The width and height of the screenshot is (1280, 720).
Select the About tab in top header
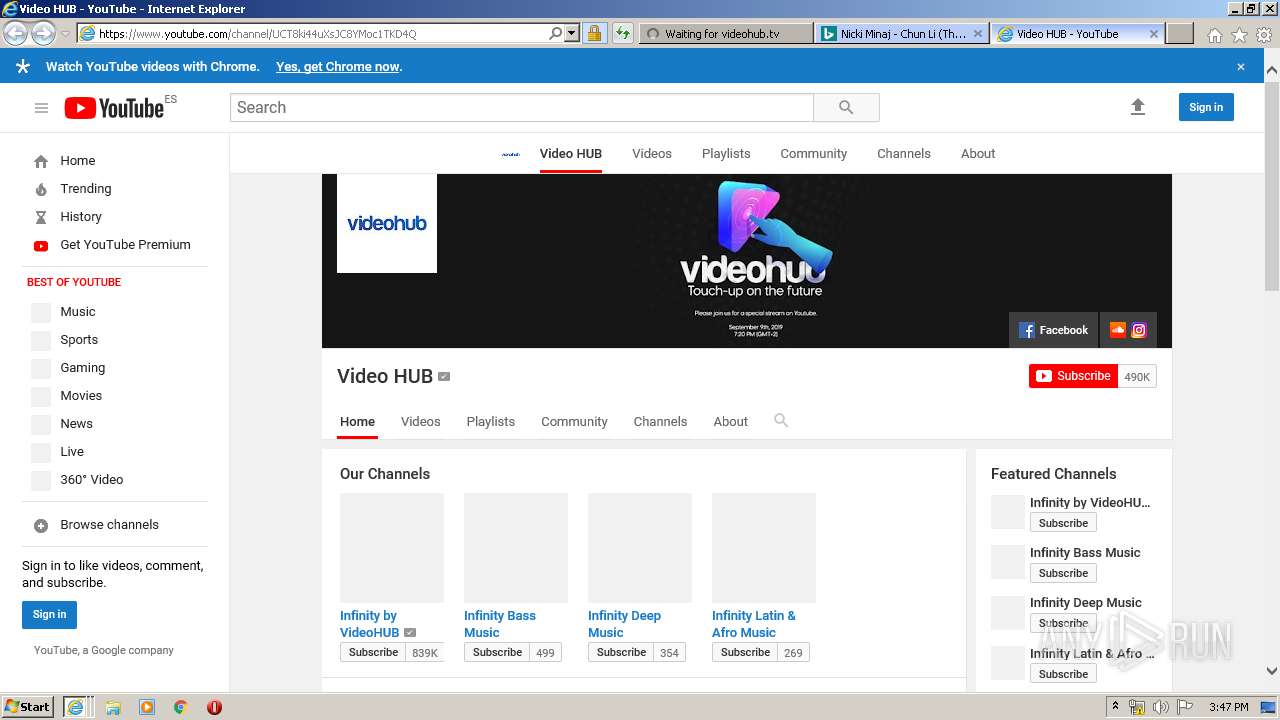tap(978, 154)
